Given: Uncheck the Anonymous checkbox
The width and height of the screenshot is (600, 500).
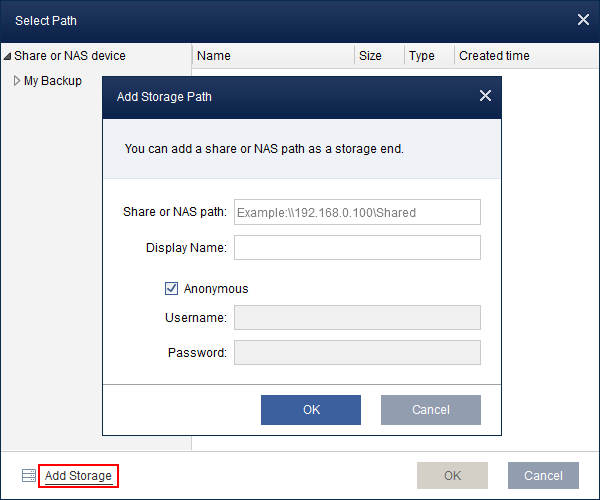Looking at the screenshot, I should pyautogui.click(x=171, y=289).
